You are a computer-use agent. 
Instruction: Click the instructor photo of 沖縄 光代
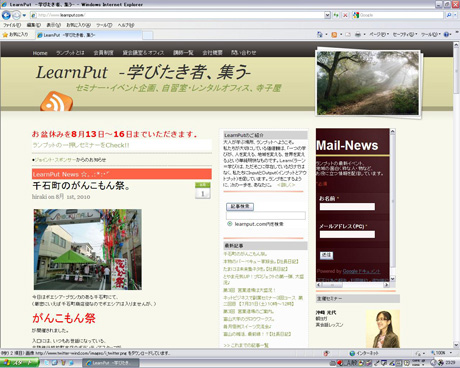[383, 329]
